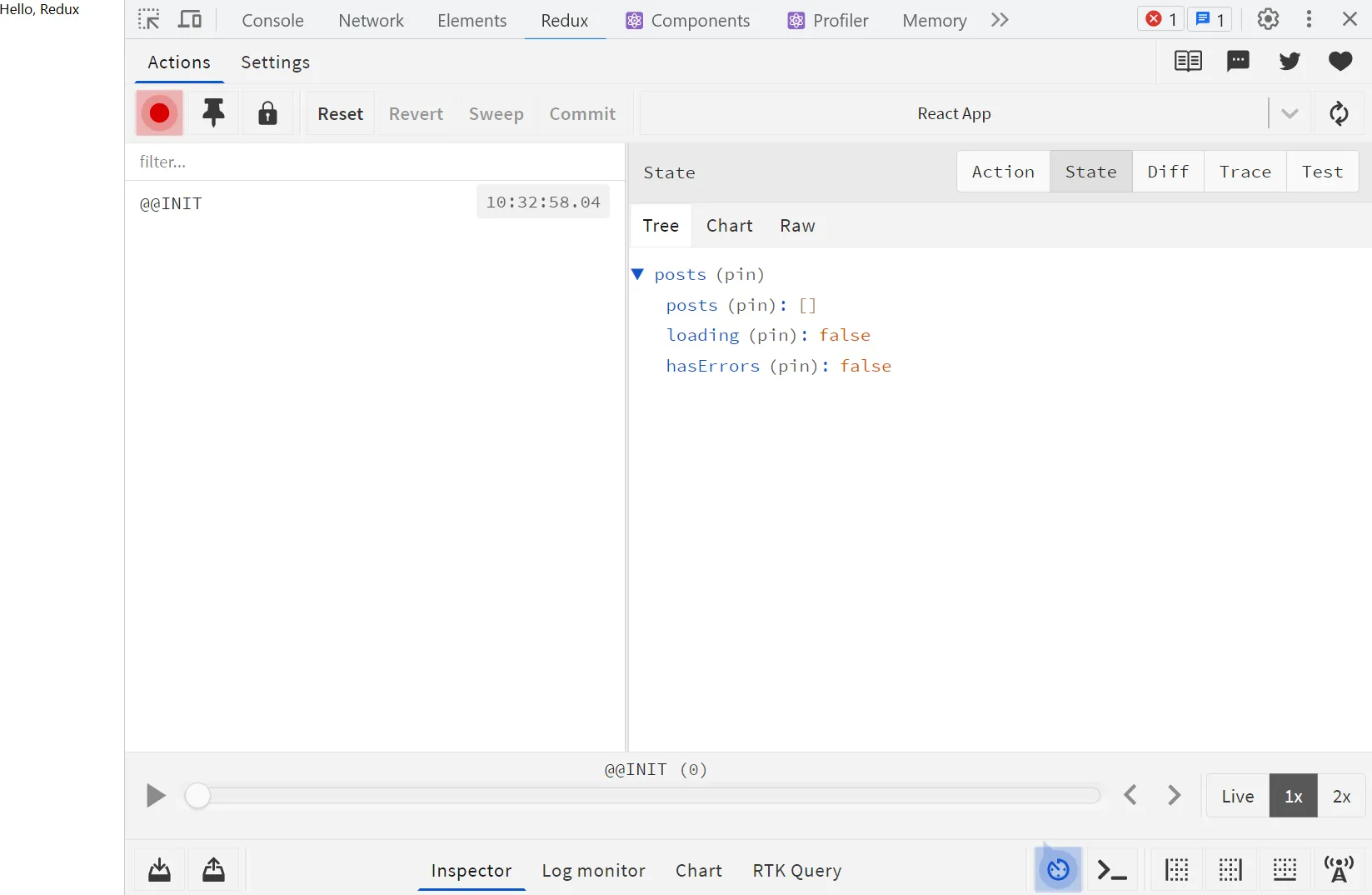Toggle the slider clock icon
This screenshot has height=895, width=1372.
click(1058, 870)
